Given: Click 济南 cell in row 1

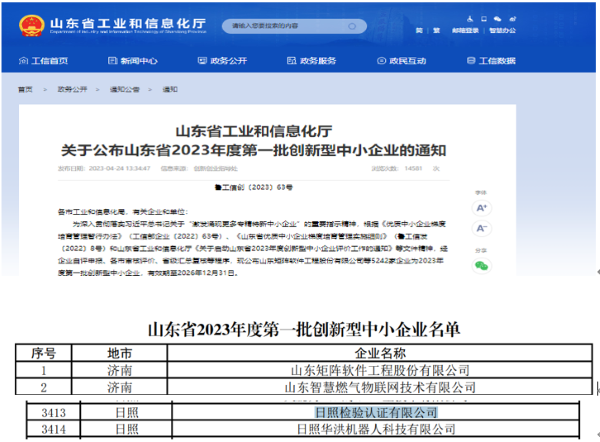Looking at the screenshot, I should (x=119, y=370).
